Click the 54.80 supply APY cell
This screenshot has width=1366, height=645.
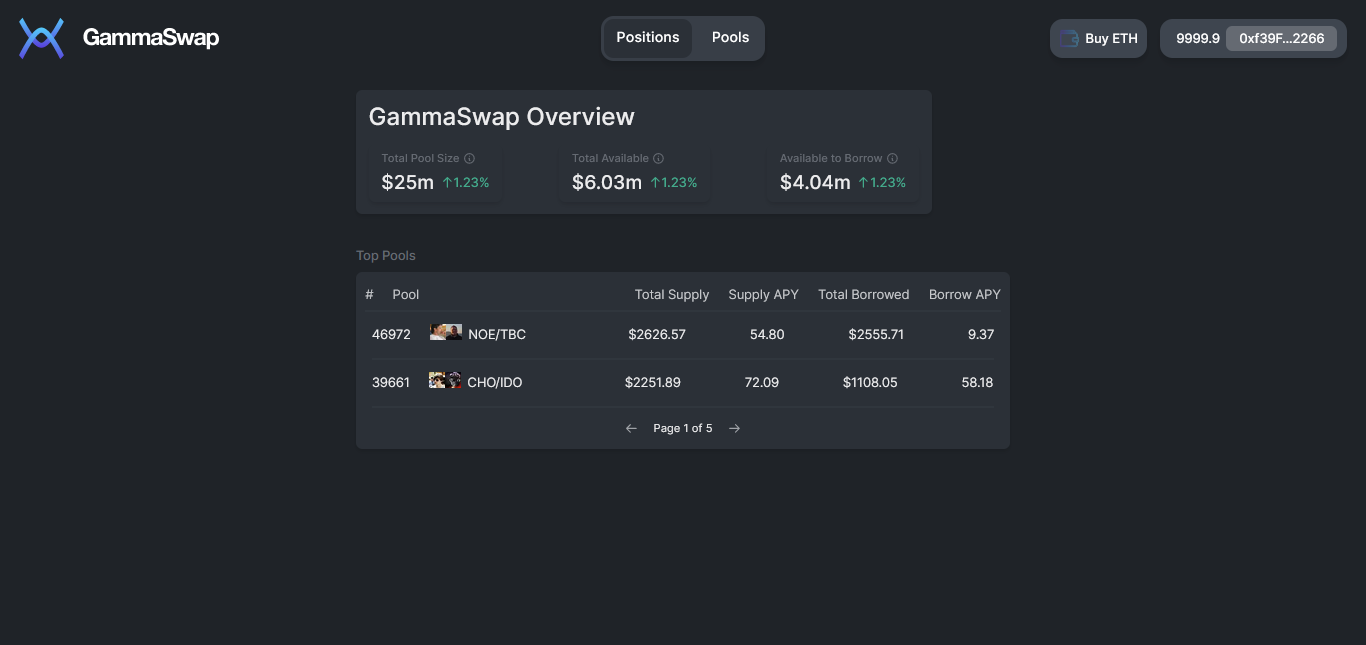click(x=767, y=335)
